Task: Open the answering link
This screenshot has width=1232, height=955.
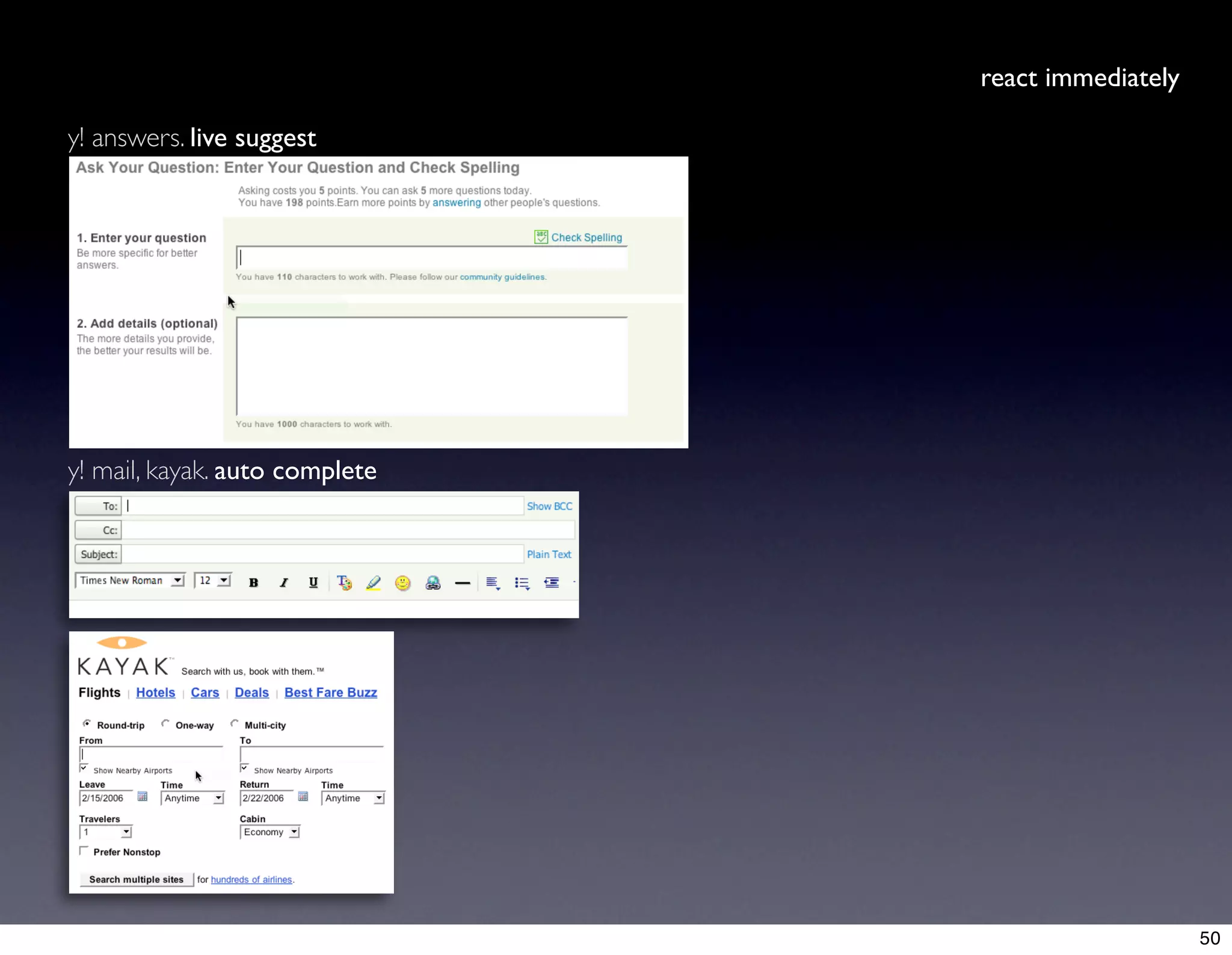Action: pyautogui.click(x=457, y=203)
